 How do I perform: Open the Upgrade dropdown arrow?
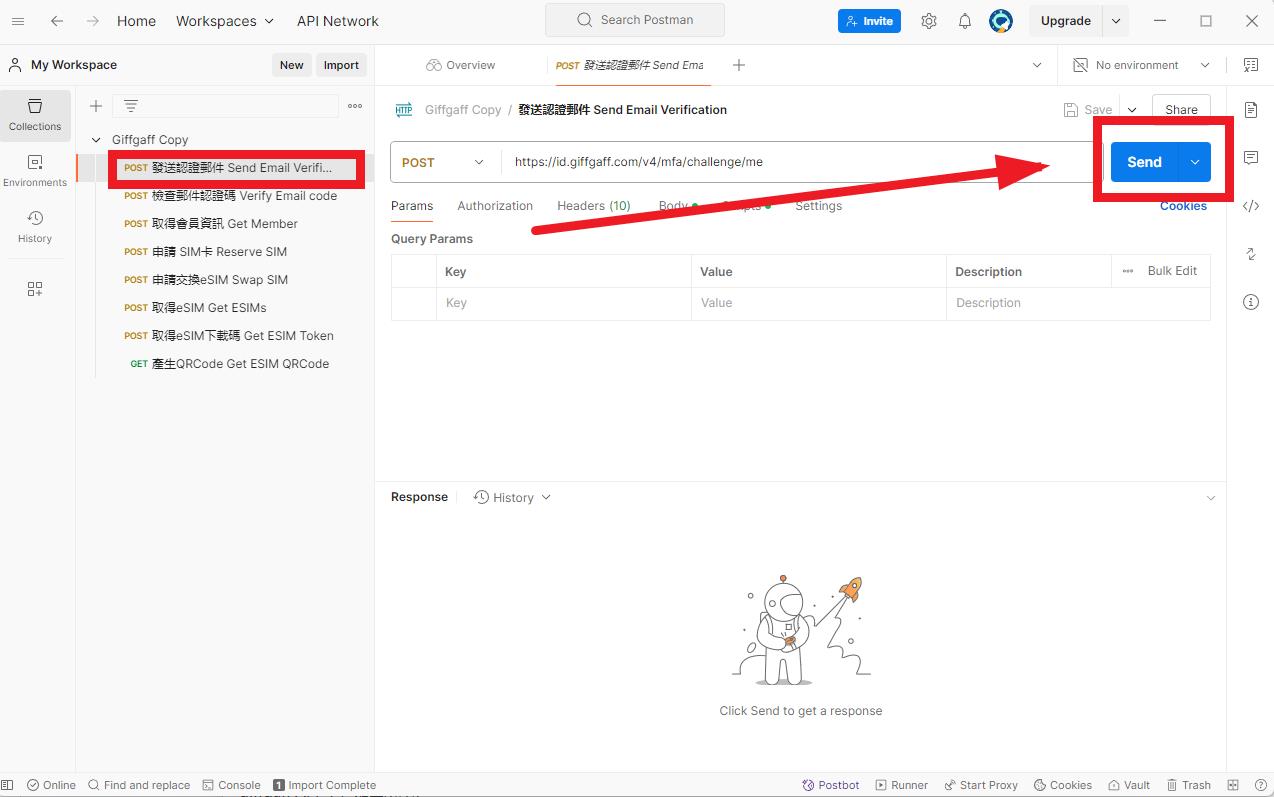[x=1116, y=21]
